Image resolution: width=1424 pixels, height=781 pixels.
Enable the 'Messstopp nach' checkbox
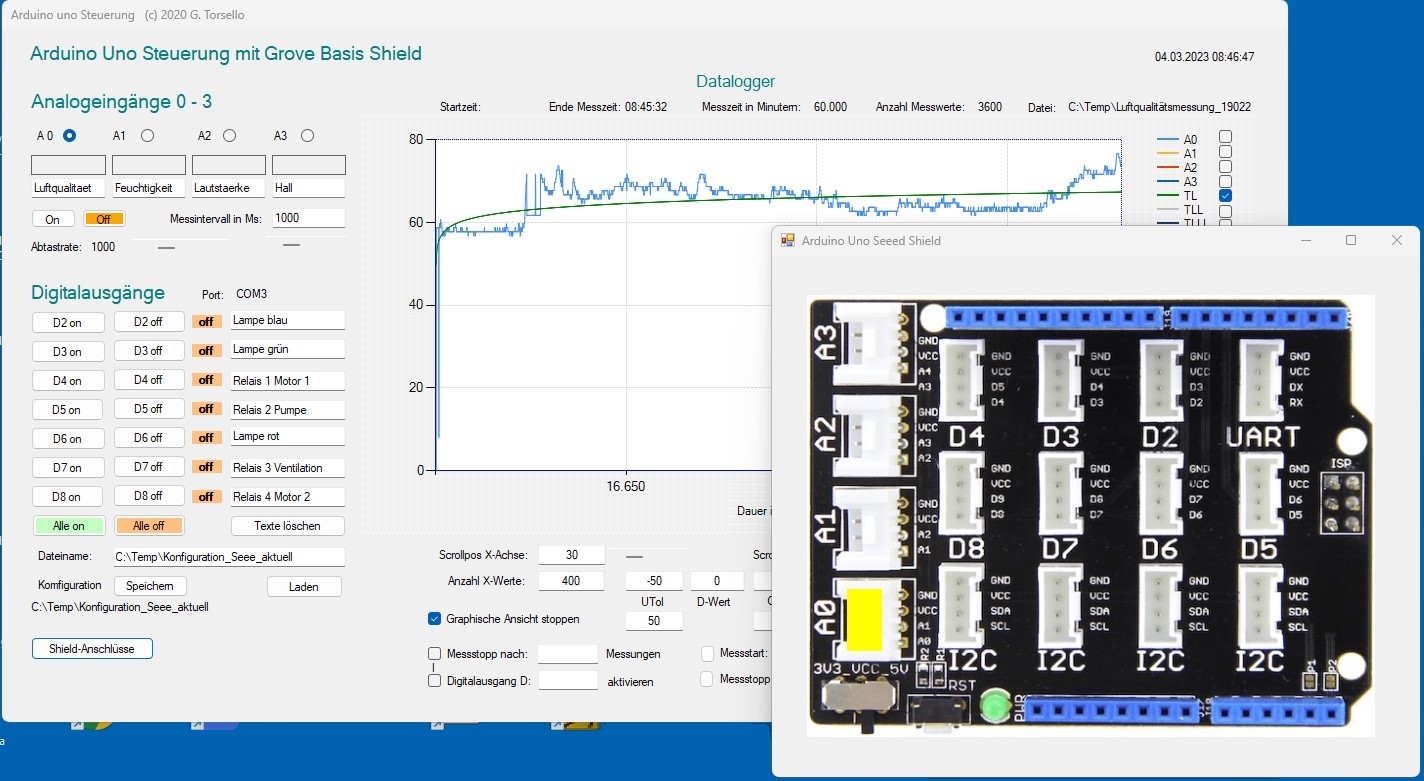pyautogui.click(x=434, y=654)
